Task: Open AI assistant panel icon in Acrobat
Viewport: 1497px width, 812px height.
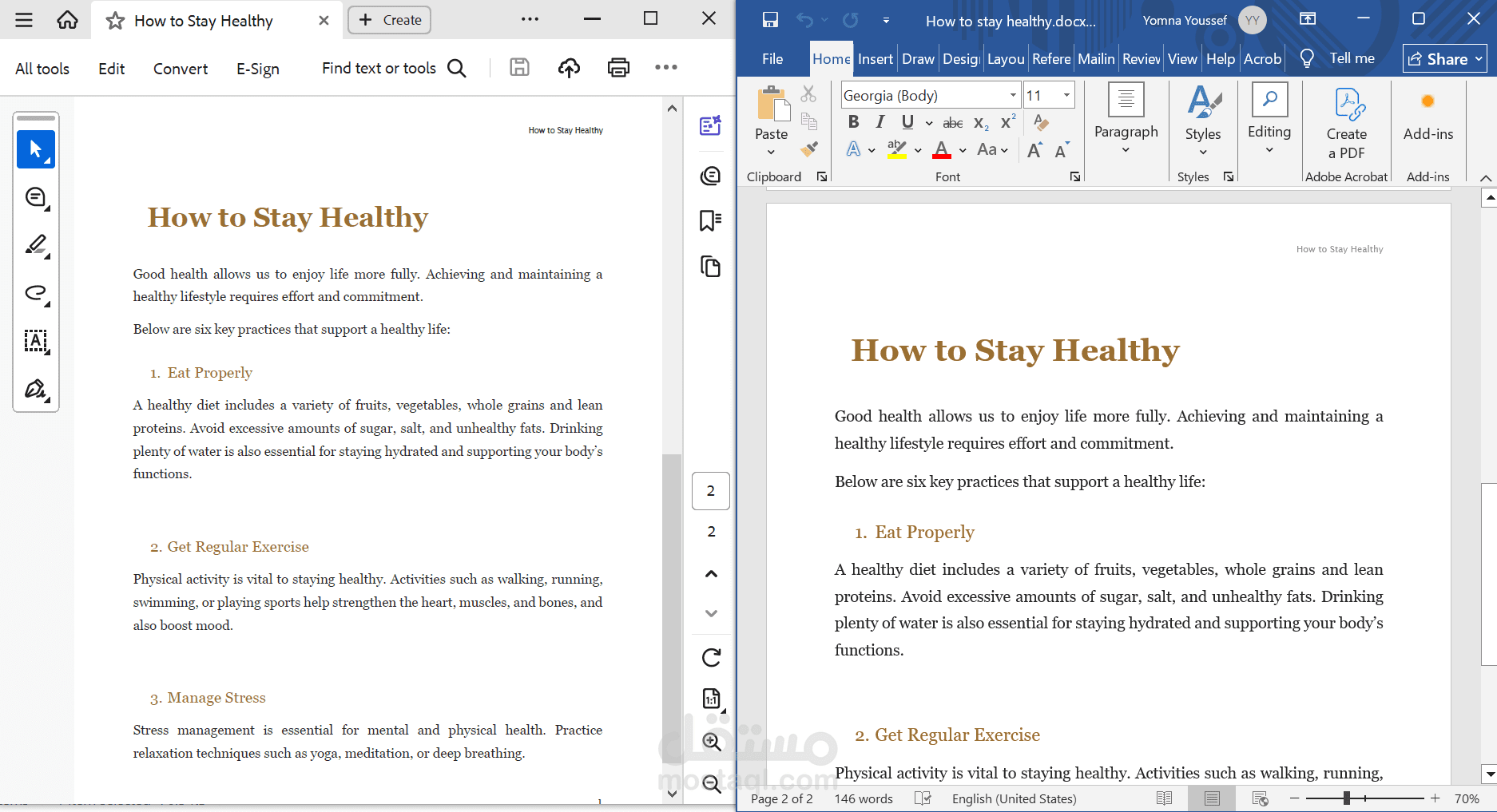Action: 710,125
